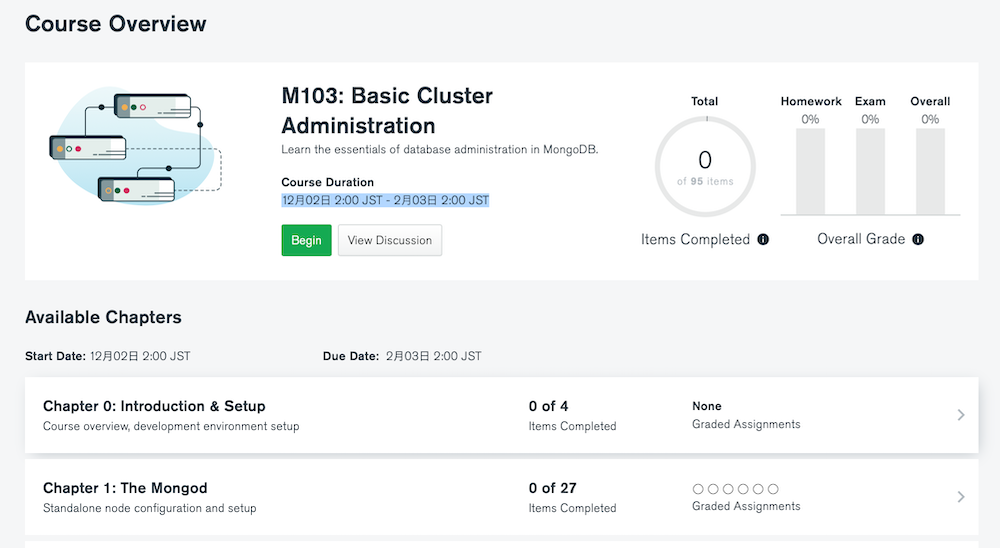Click the cluster servers course illustration
Image resolution: width=1000 pixels, height=548 pixels.
click(136, 146)
